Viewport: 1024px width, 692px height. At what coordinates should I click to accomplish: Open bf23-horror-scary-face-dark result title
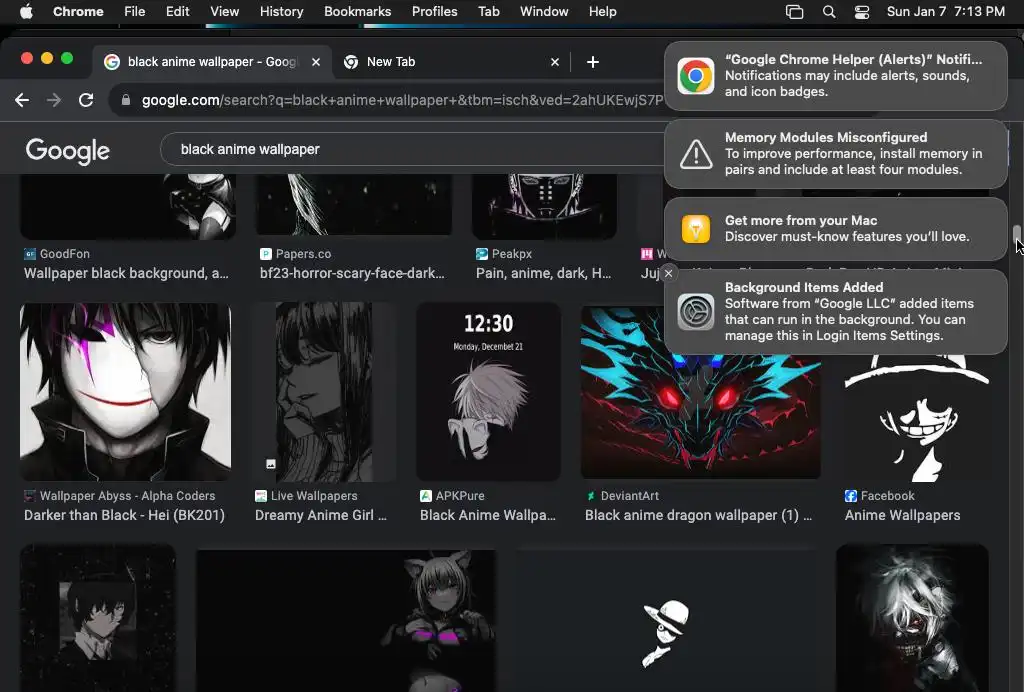pos(352,274)
